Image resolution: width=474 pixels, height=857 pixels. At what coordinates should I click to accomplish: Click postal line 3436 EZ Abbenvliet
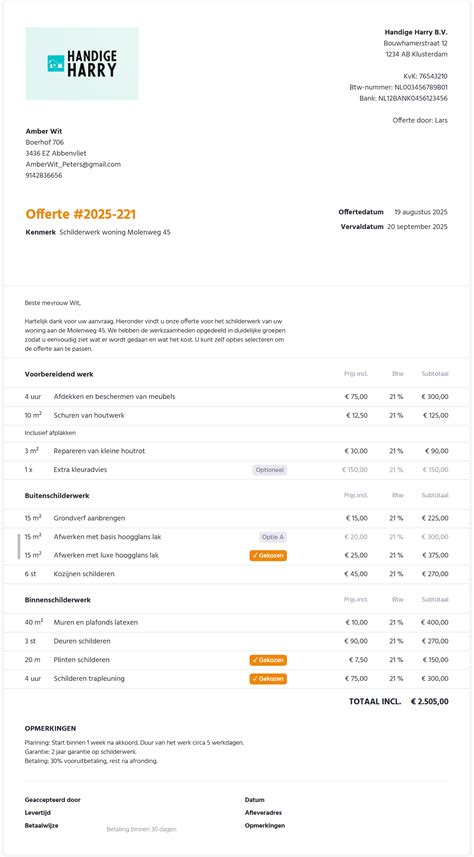56,153
